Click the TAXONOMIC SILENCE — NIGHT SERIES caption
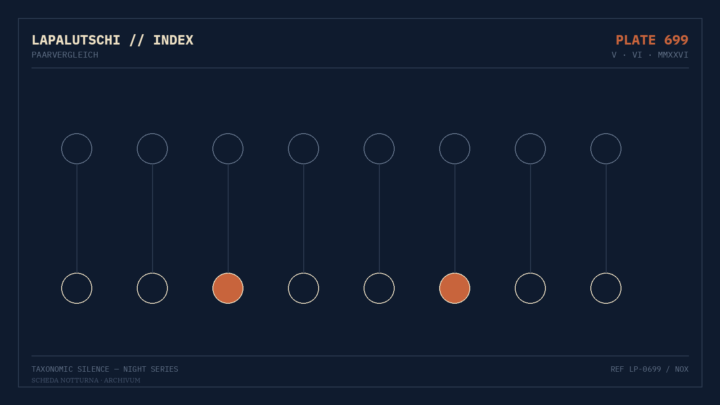720x405 pixels. (x=105, y=369)
